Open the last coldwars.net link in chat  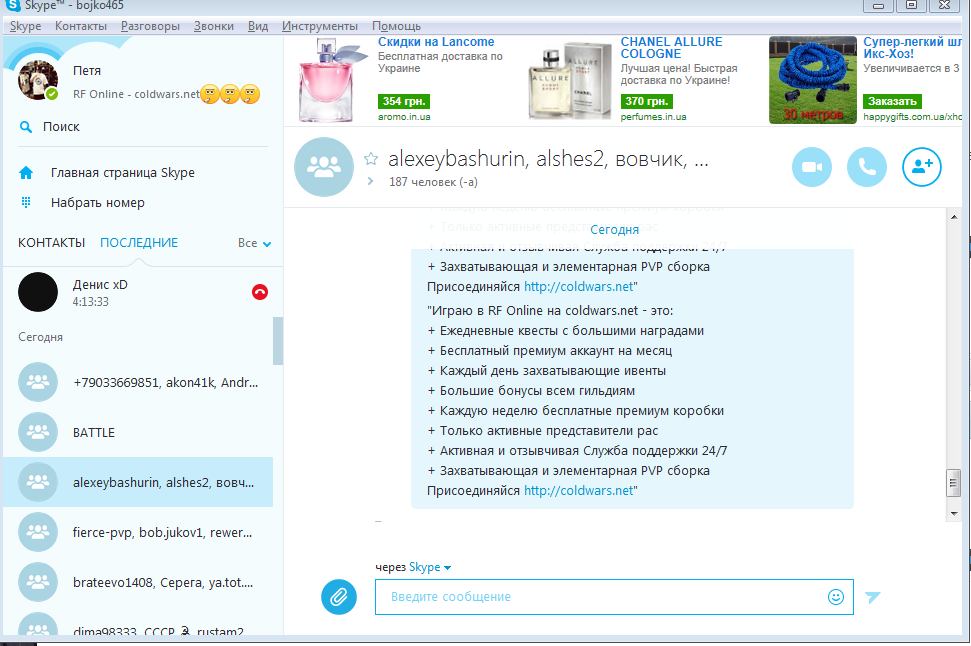579,491
